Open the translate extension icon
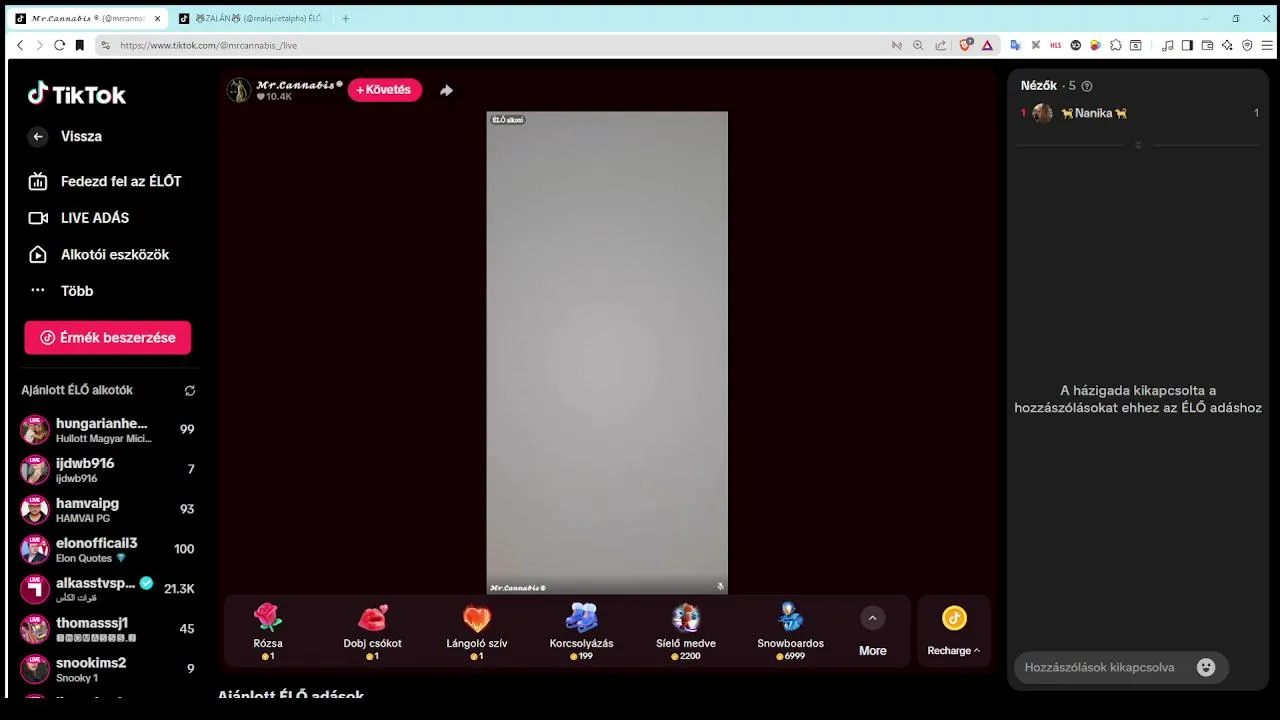 click(1015, 45)
